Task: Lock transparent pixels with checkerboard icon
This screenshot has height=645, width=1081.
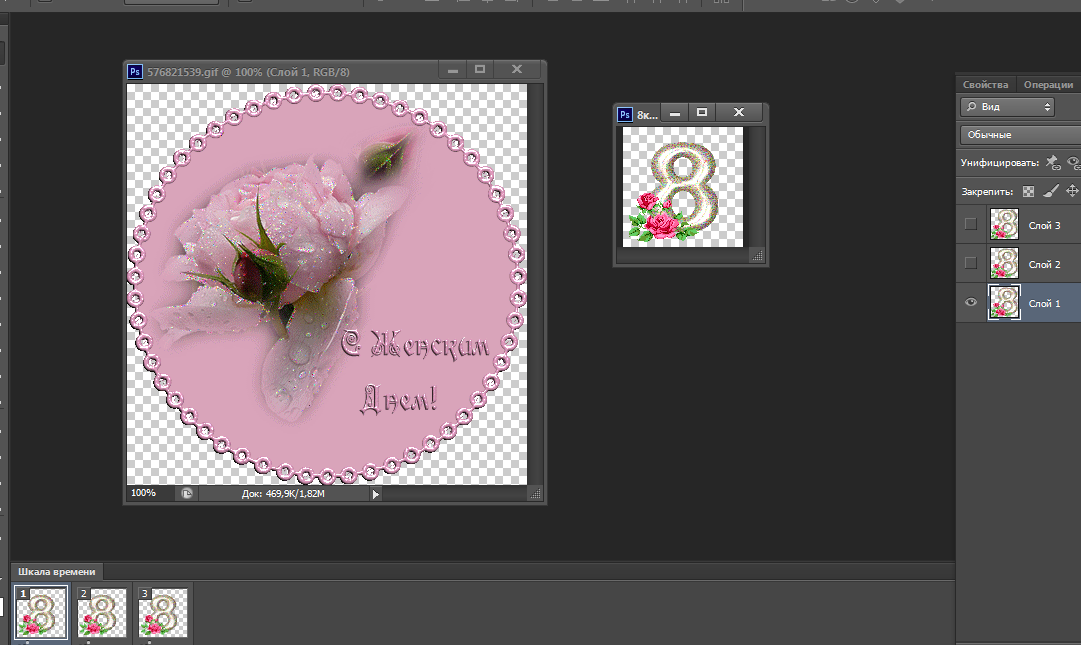Action: coord(1028,191)
